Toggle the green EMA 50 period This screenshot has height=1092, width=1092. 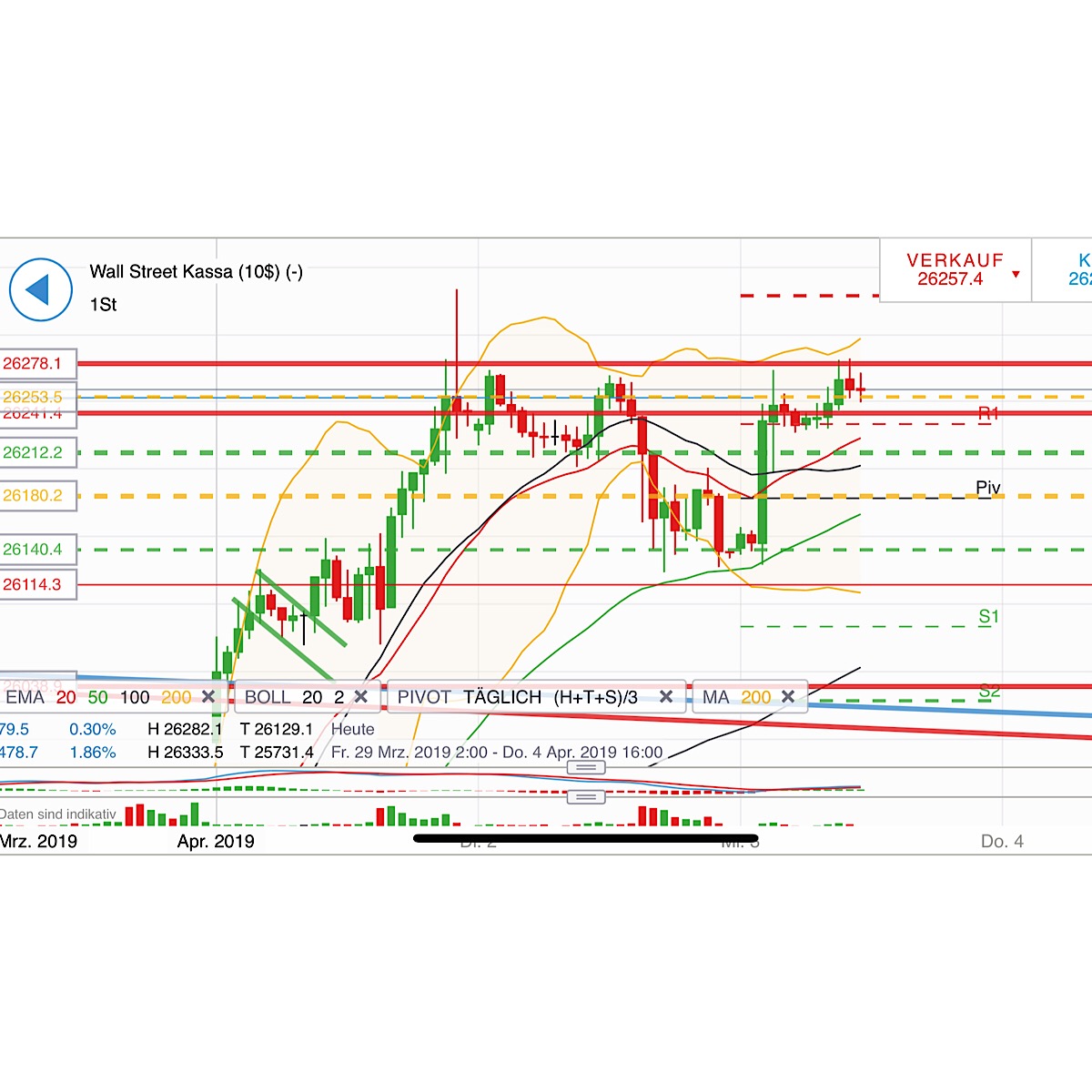coord(96,696)
